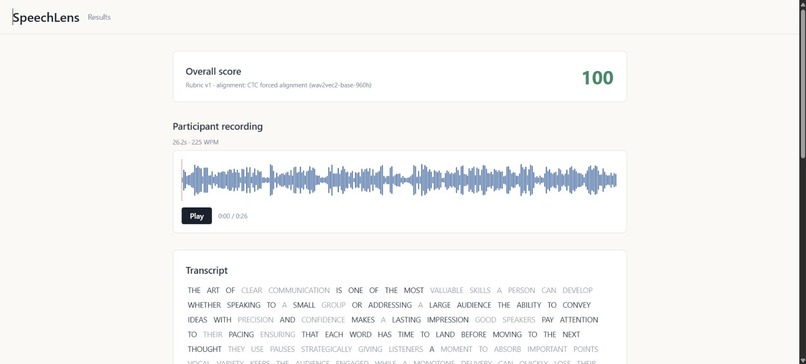
Task: Select the word ATTENTION in transcript
Action: [579, 320]
